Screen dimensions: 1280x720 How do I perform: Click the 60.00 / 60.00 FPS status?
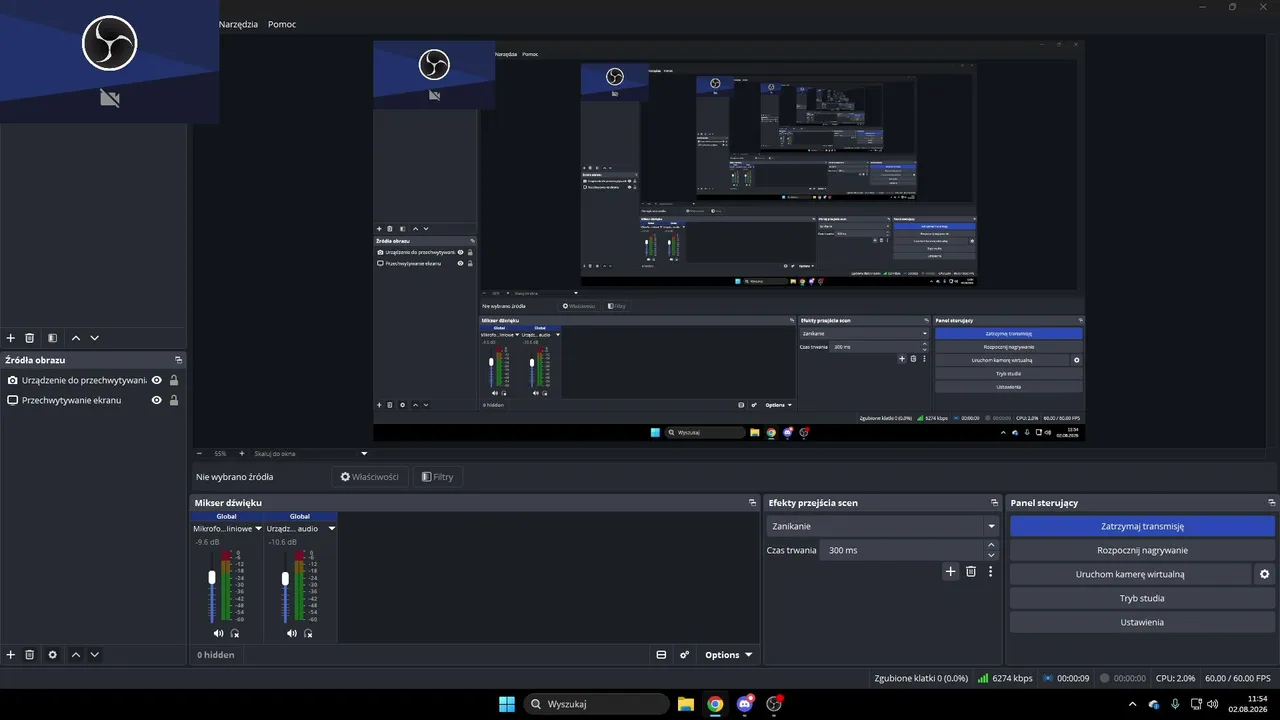tap(1238, 678)
